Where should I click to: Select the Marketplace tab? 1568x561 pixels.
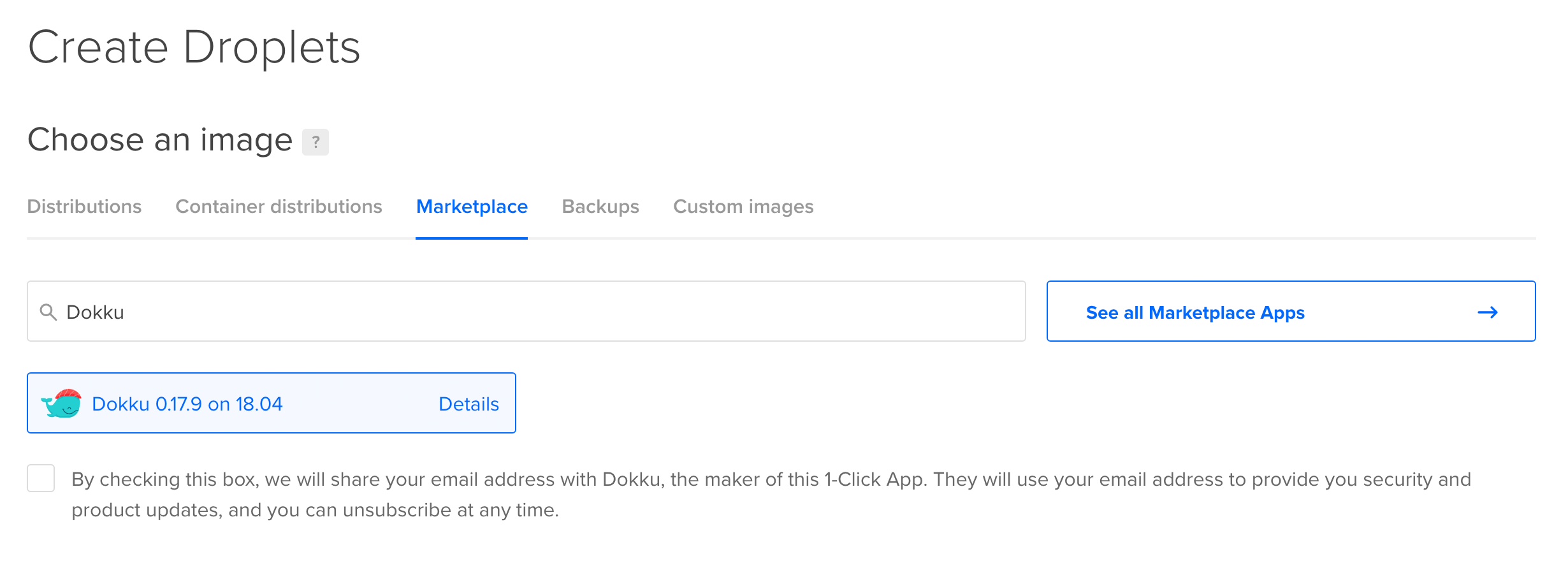tap(472, 207)
